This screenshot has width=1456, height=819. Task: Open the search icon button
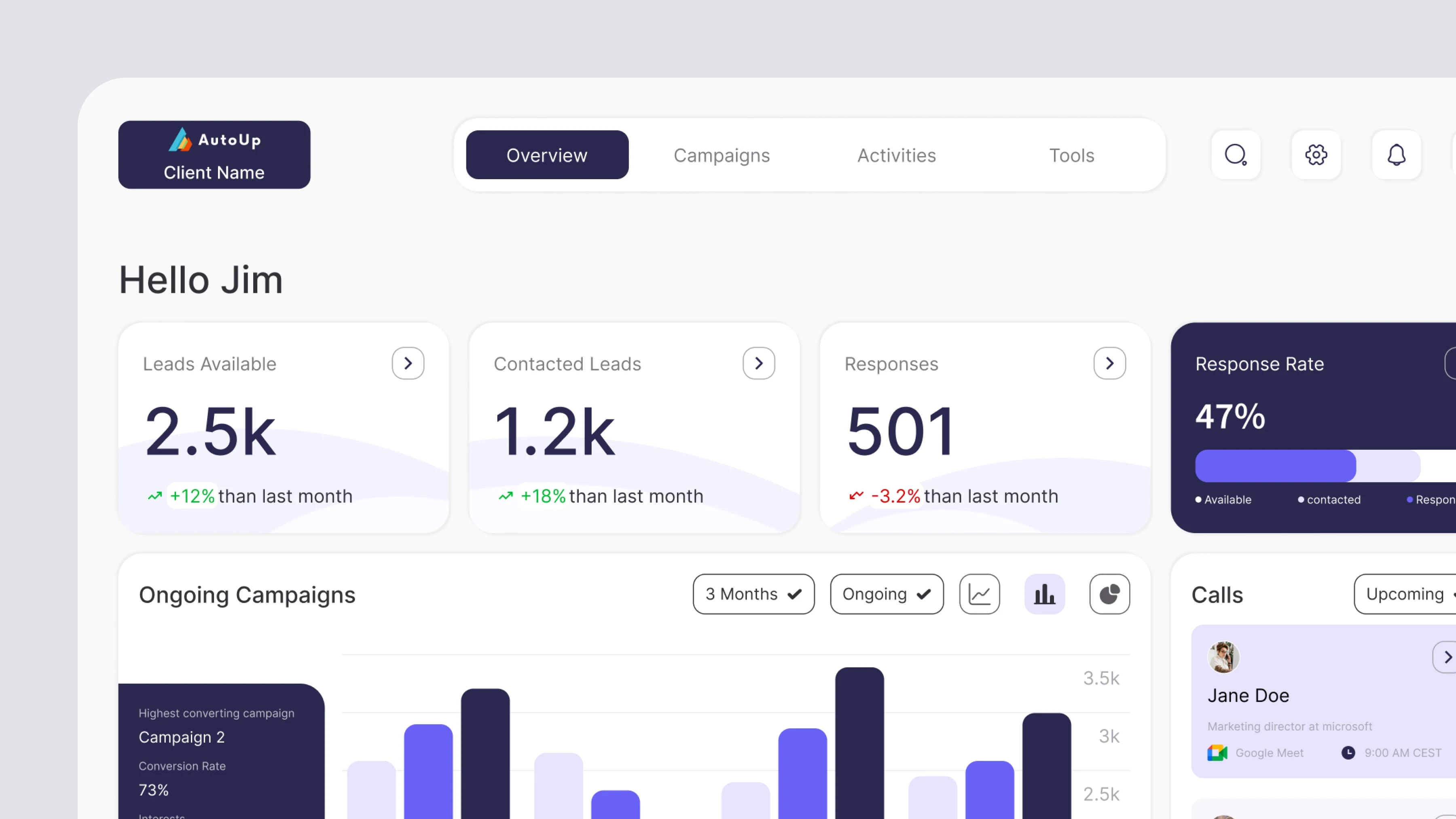[1236, 155]
